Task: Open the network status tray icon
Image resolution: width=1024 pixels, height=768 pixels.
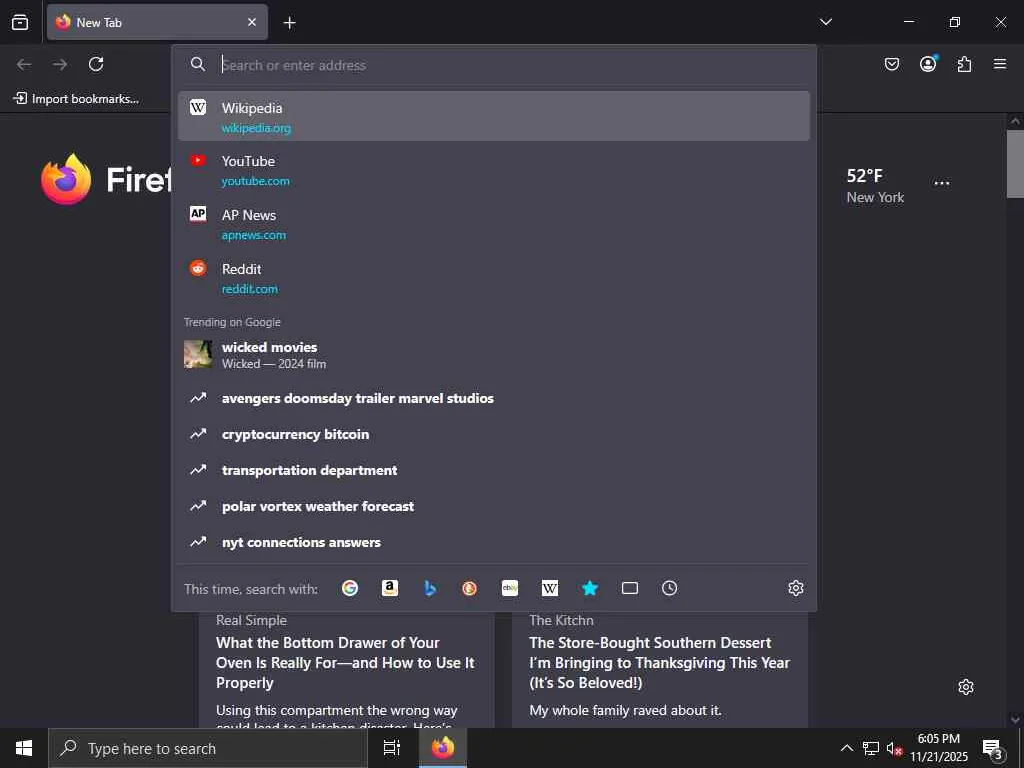Action: pos(871,748)
